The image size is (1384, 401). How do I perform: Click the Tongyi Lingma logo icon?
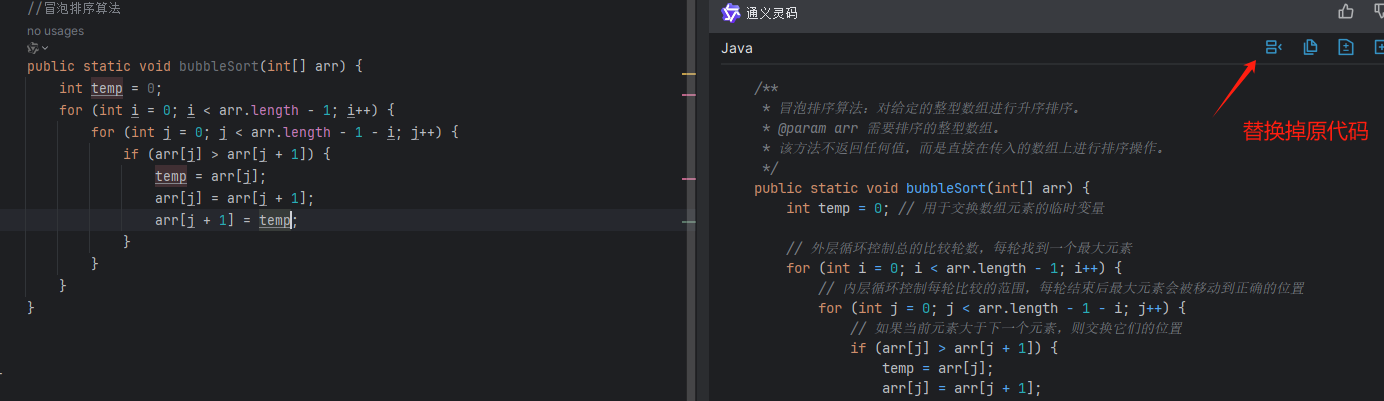pos(731,13)
